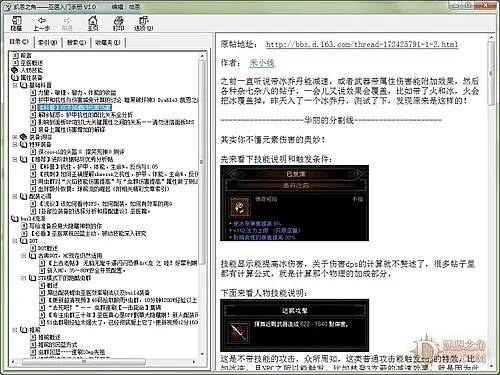Select topic 推演的回蓝方式
Screen dimensions: 500x375
pos(58,344)
